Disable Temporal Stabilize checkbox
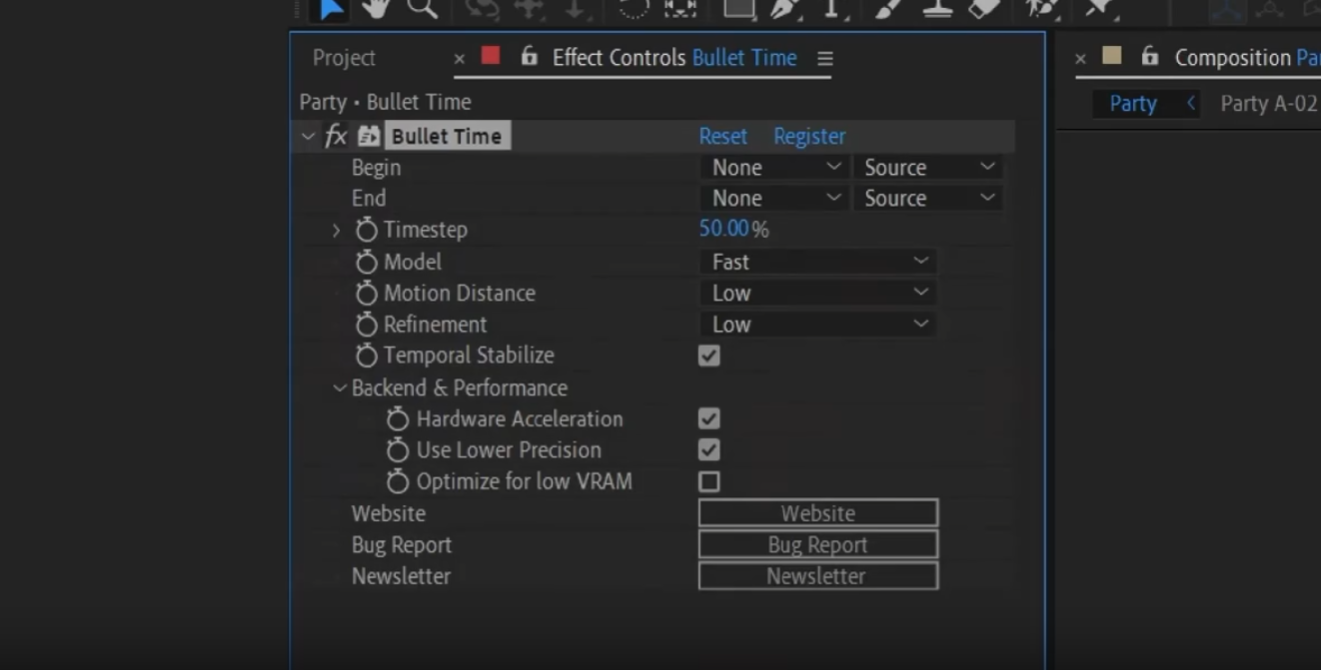This screenshot has width=1321, height=670. pos(709,356)
